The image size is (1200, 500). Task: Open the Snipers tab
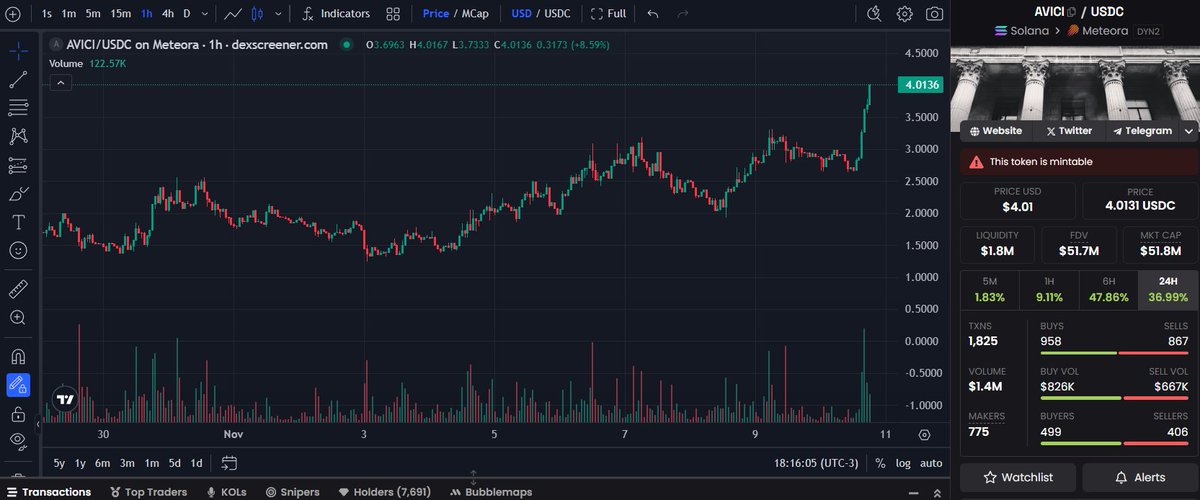click(x=293, y=492)
